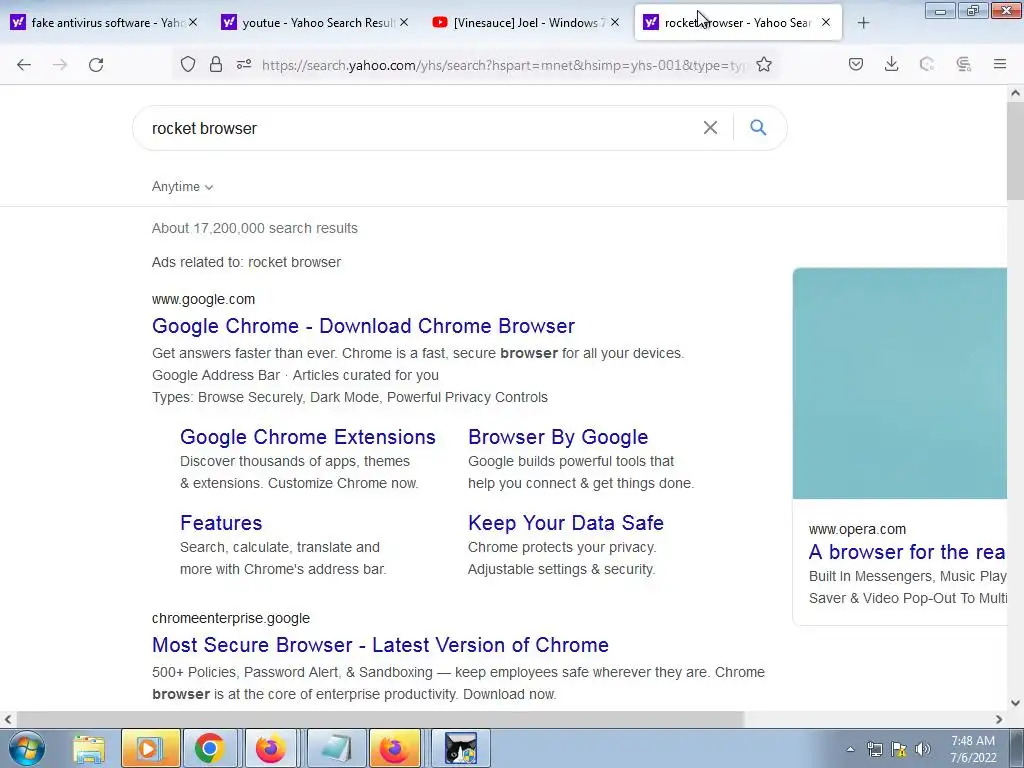This screenshot has width=1024, height=768.
Task: Open the Action Center flag icon
Action: point(899,749)
